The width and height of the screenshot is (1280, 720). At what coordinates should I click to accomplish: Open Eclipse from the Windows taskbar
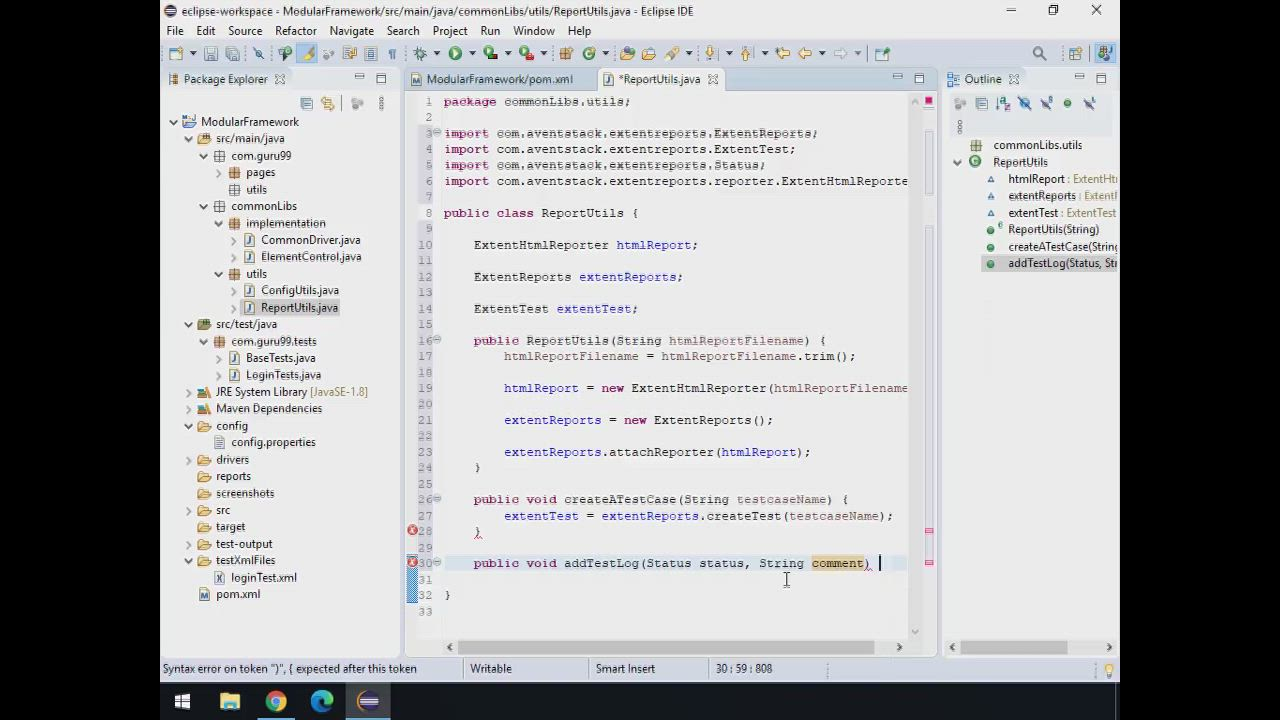point(368,701)
